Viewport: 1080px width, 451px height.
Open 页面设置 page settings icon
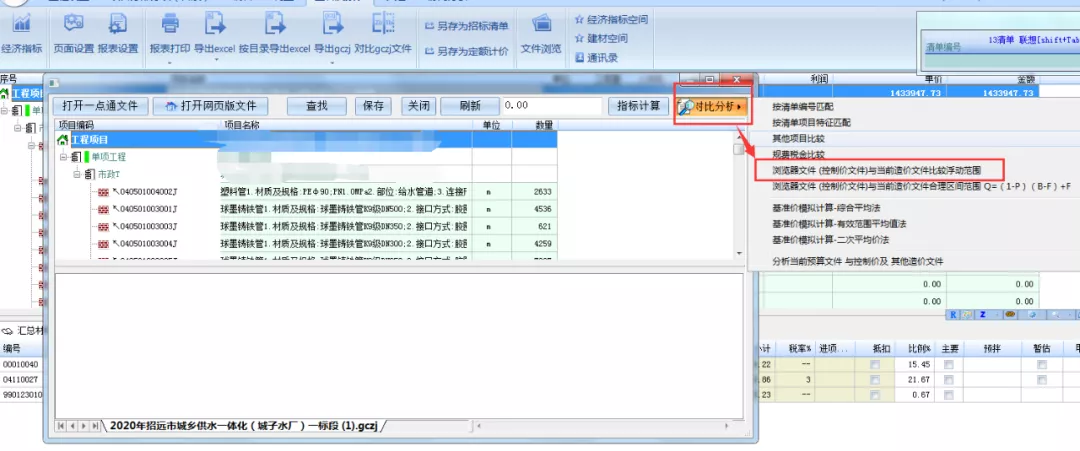click(x=73, y=25)
